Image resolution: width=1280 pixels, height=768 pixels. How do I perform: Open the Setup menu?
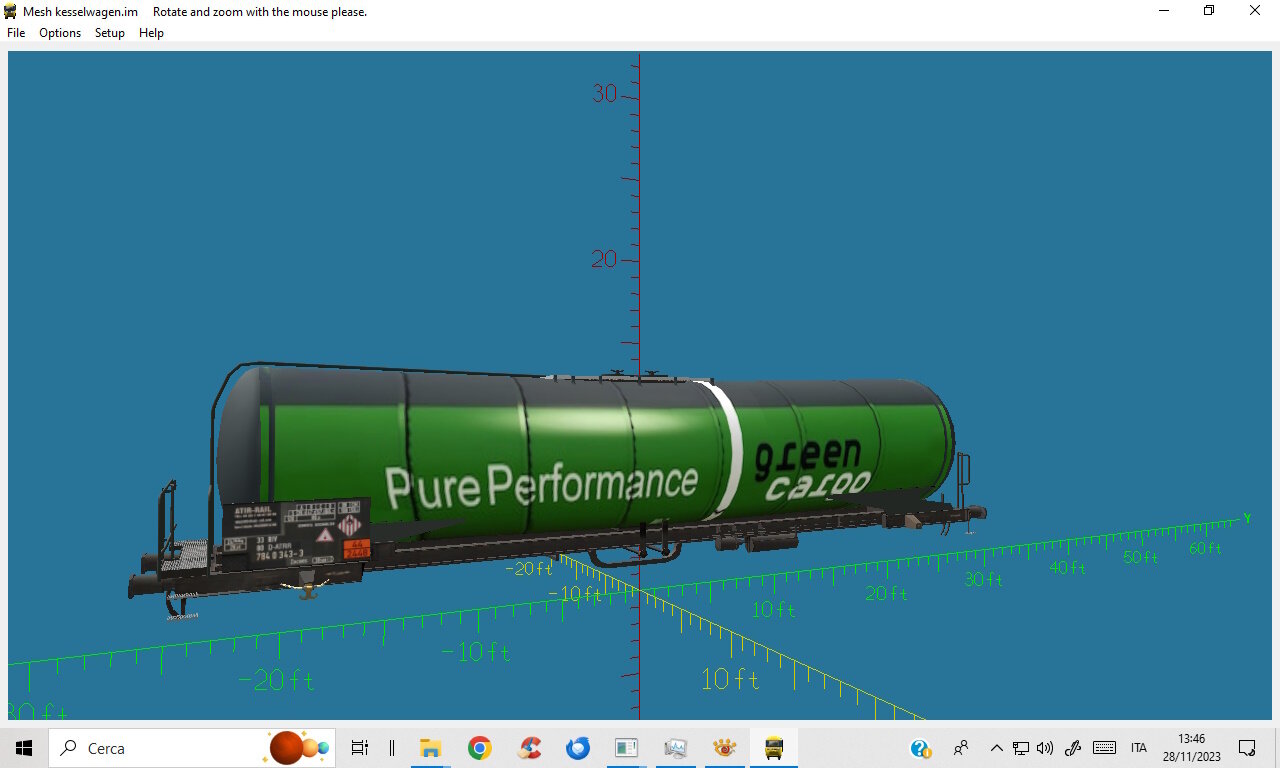click(x=110, y=33)
